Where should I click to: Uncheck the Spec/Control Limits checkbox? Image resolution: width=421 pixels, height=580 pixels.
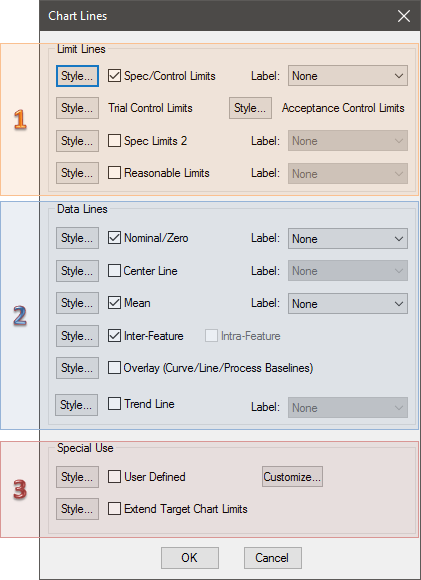pyautogui.click(x=114, y=76)
